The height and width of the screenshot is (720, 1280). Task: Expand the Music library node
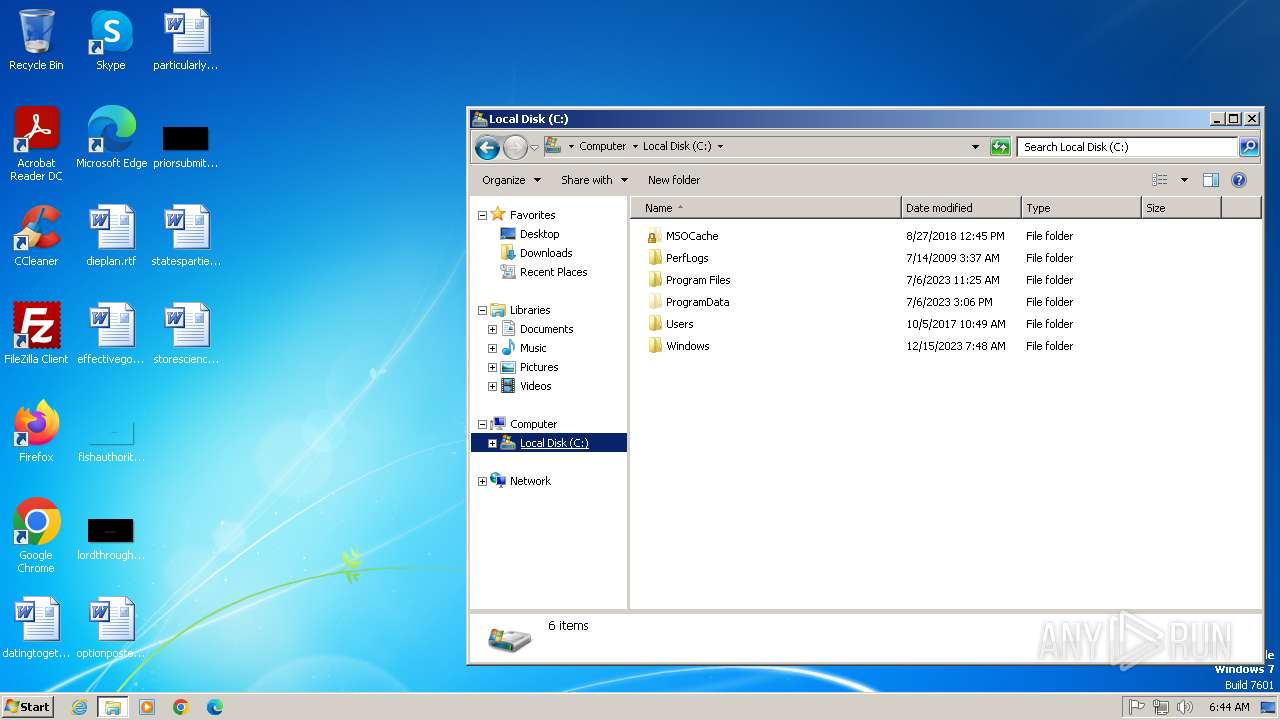492,348
